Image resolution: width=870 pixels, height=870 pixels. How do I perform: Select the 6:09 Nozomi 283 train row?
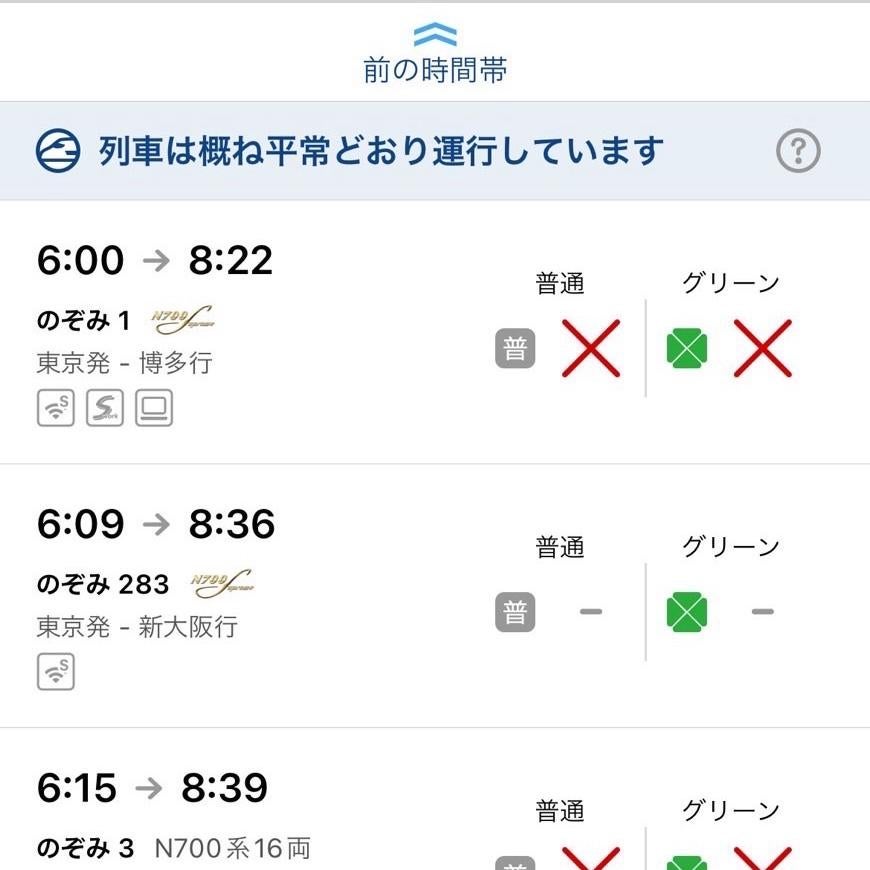[250, 596]
